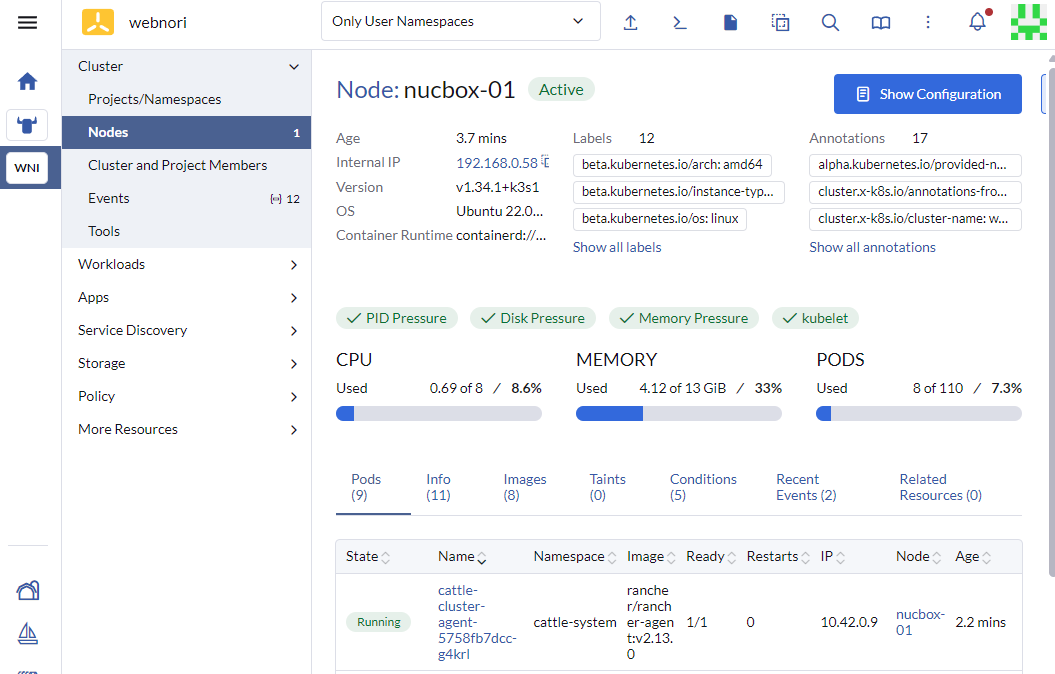Image resolution: width=1055 pixels, height=674 pixels.
Task: Sort the table by State column
Action: point(367,557)
